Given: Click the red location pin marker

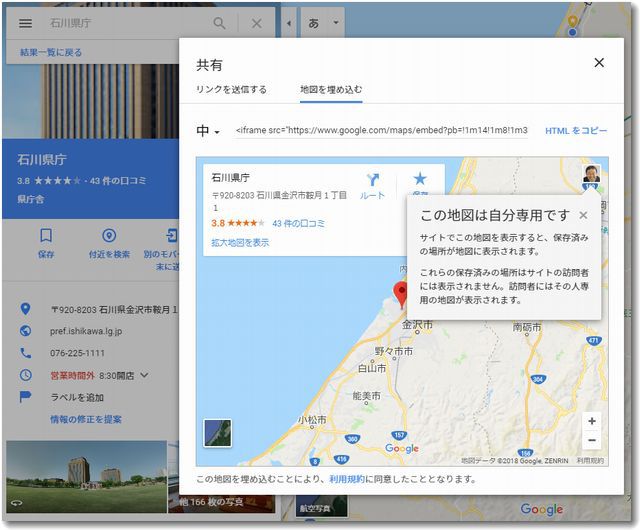Looking at the screenshot, I should point(401,294).
